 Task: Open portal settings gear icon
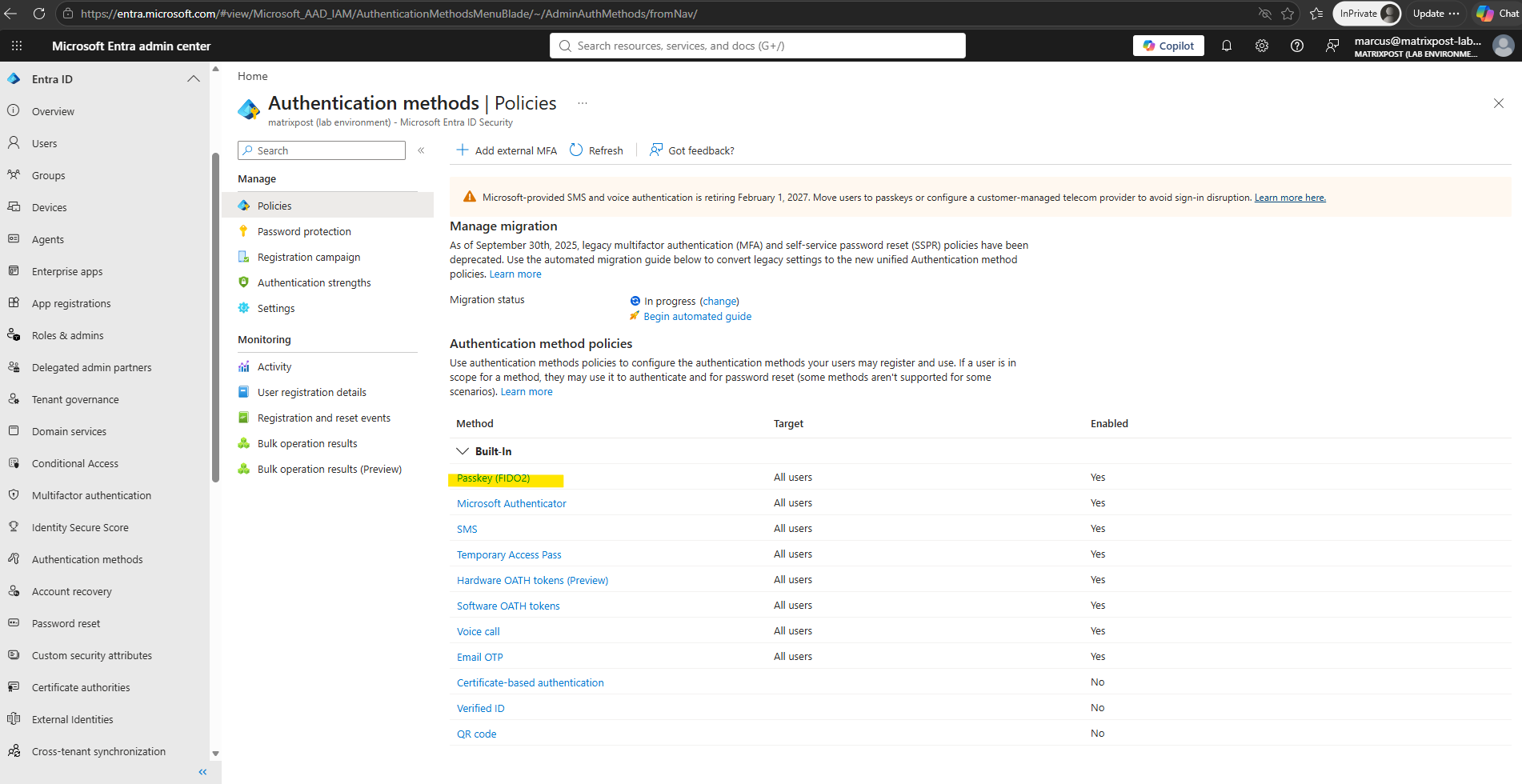coord(1262,46)
